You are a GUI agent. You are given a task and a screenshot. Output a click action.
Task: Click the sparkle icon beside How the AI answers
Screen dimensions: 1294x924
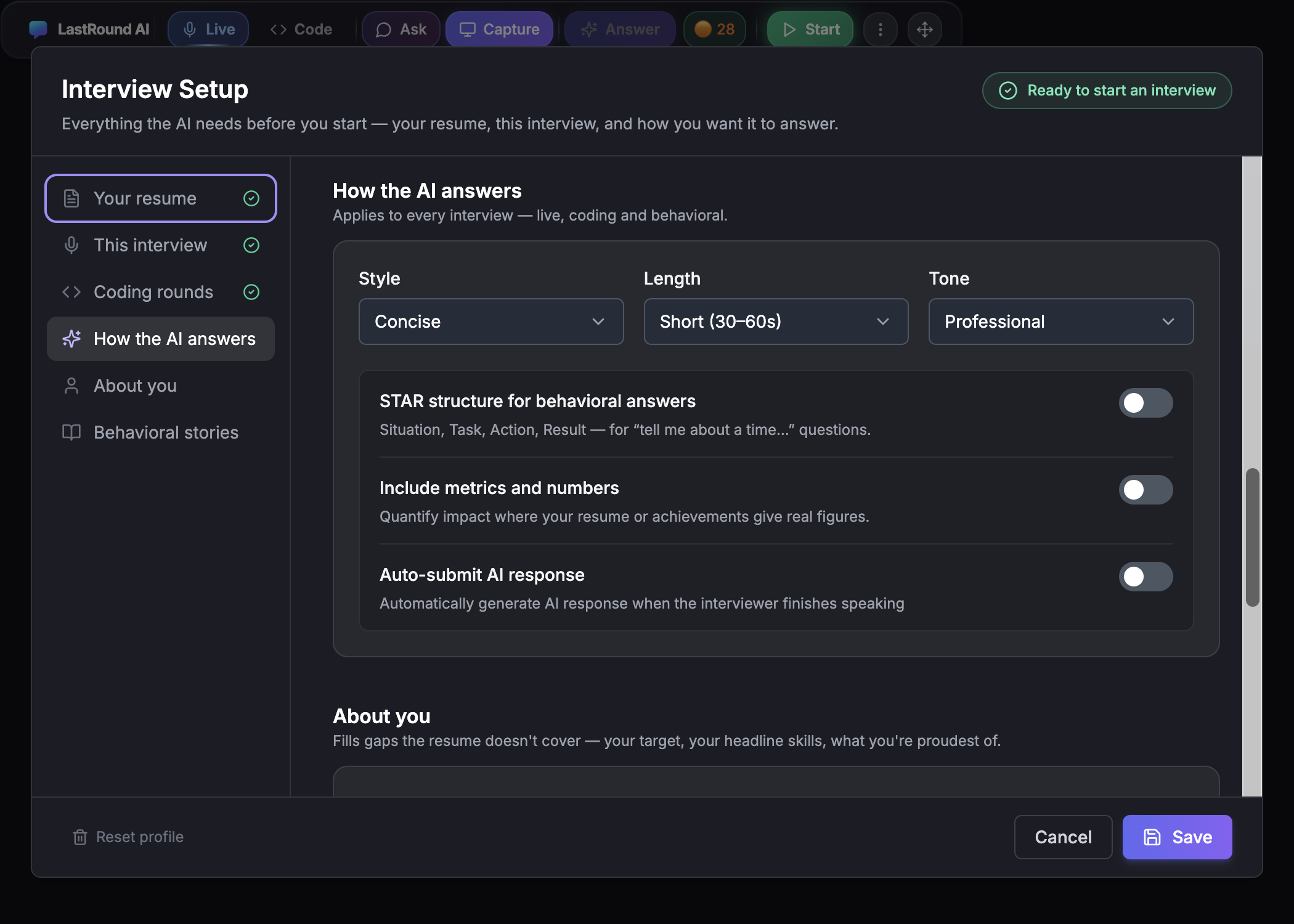click(x=71, y=339)
